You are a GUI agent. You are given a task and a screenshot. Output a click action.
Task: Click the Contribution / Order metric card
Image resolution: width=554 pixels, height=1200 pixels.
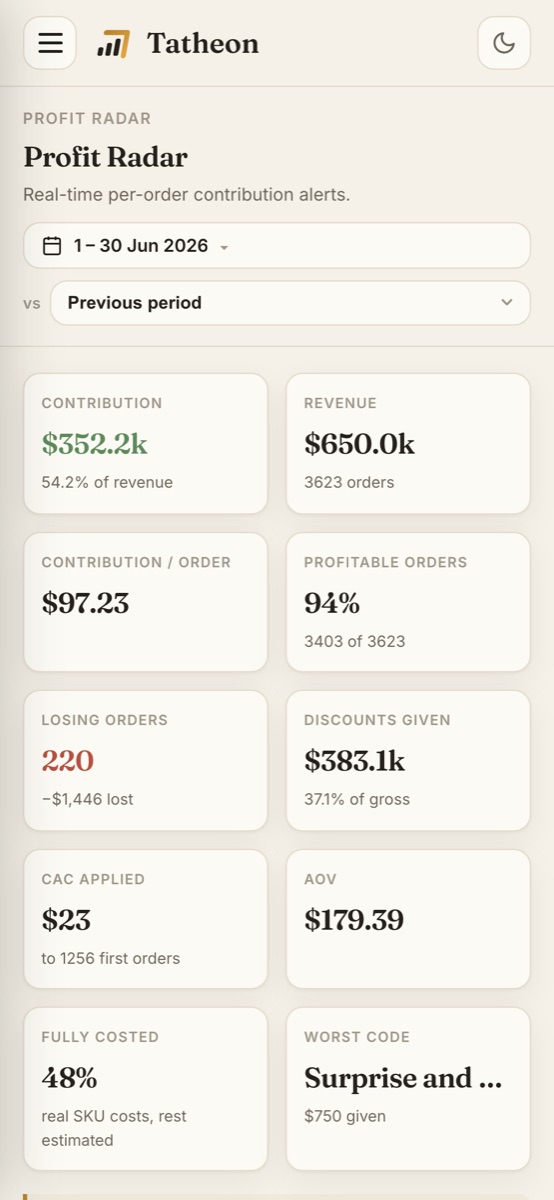click(146, 602)
